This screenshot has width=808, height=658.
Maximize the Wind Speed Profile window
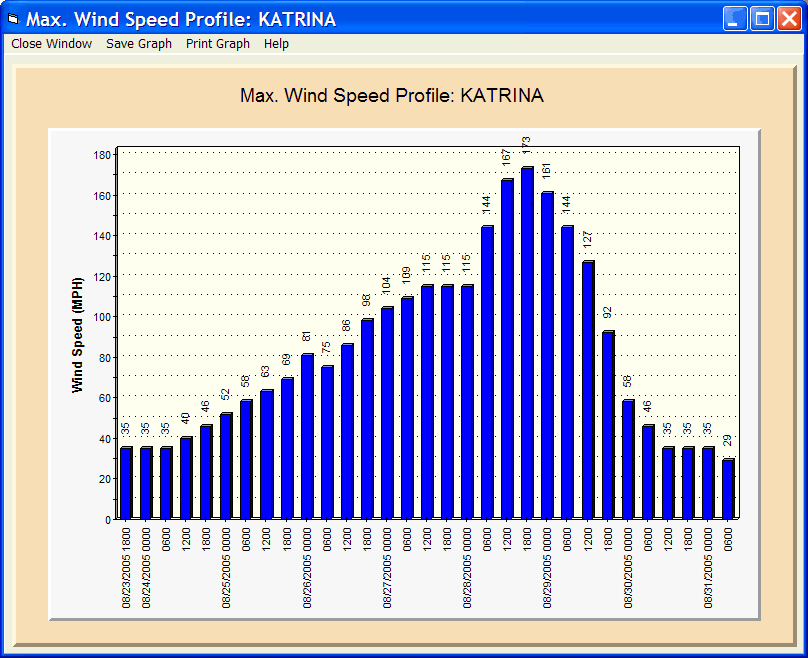[x=762, y=19]
